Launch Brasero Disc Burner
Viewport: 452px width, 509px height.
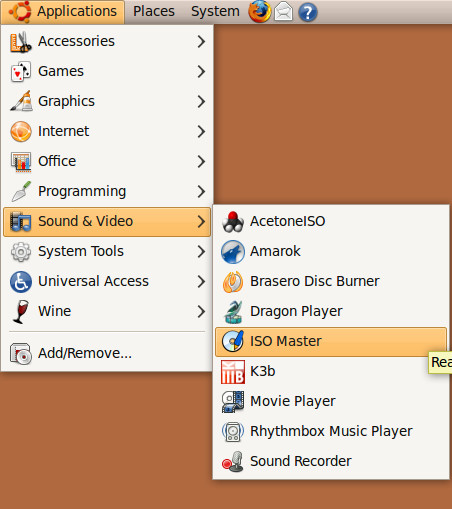(x=331, y=282)
